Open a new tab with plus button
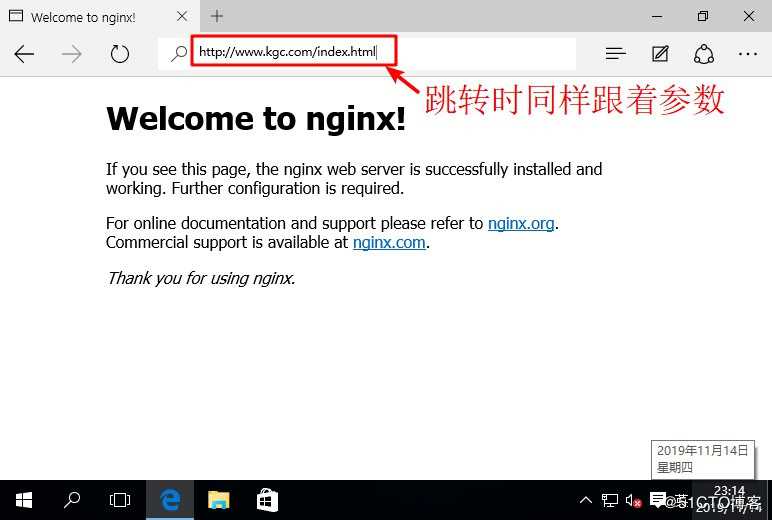Image resolution: width=772 pixels, height=520 pixels. 217,16
